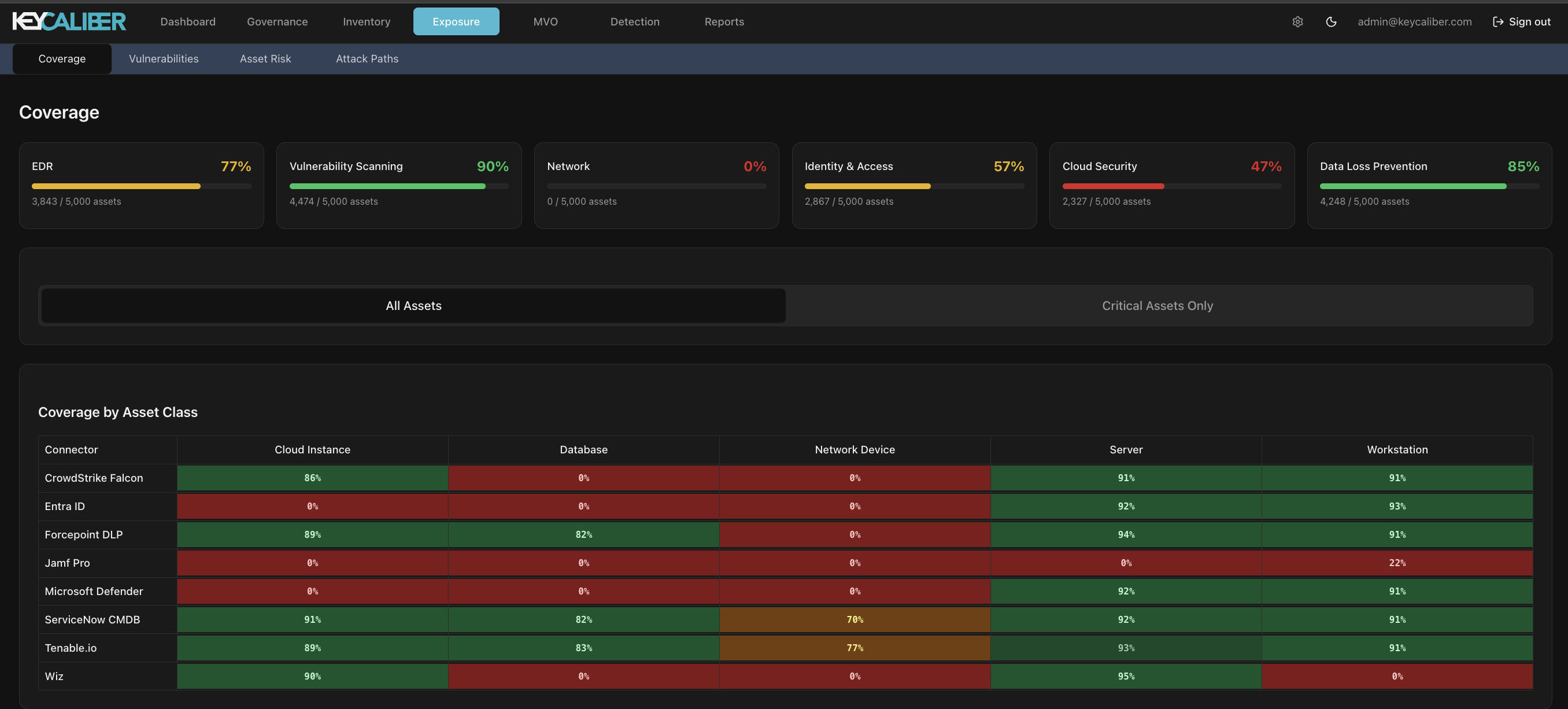Image resolution: width=1568 pixels, height=709 pixels.
Task: Toggle dark mode moon icon
Action: [x=1331, y=22]
